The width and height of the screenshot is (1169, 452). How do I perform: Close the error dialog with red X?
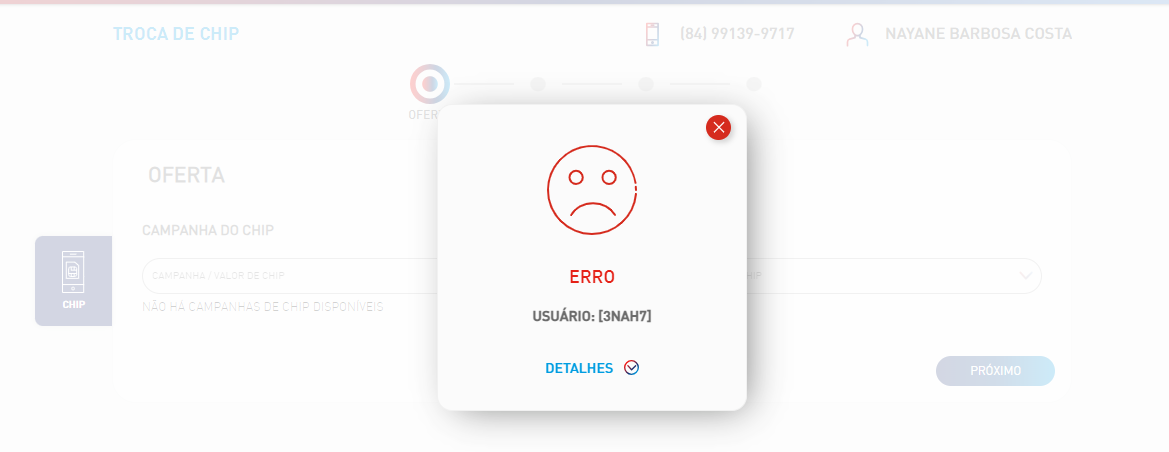[x=718, y=128]
